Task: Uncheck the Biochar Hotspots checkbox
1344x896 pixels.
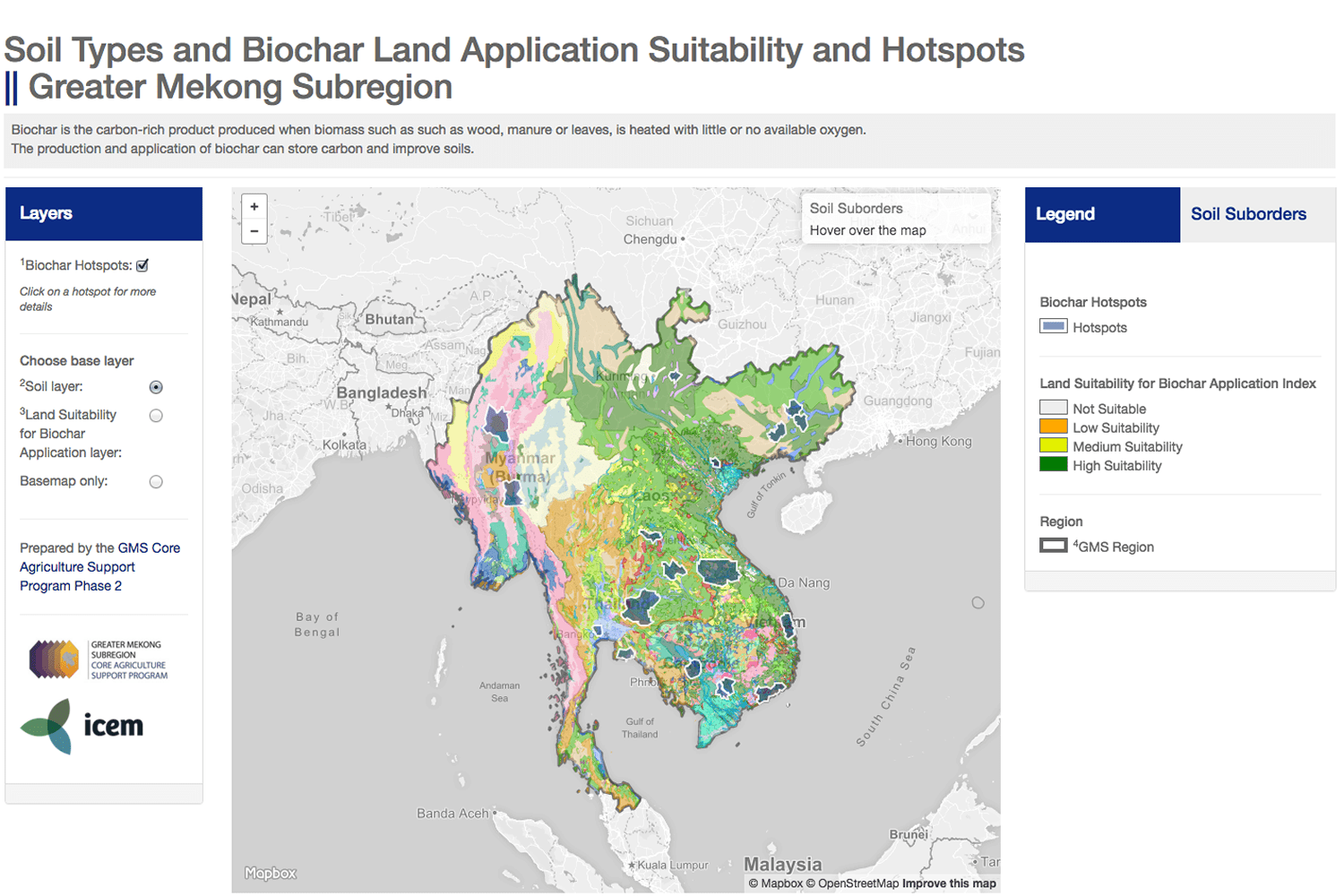Action: 142,265
